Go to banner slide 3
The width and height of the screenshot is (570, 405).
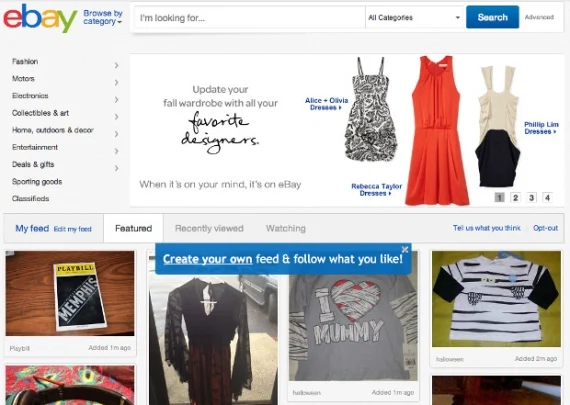tap(531, 197)
